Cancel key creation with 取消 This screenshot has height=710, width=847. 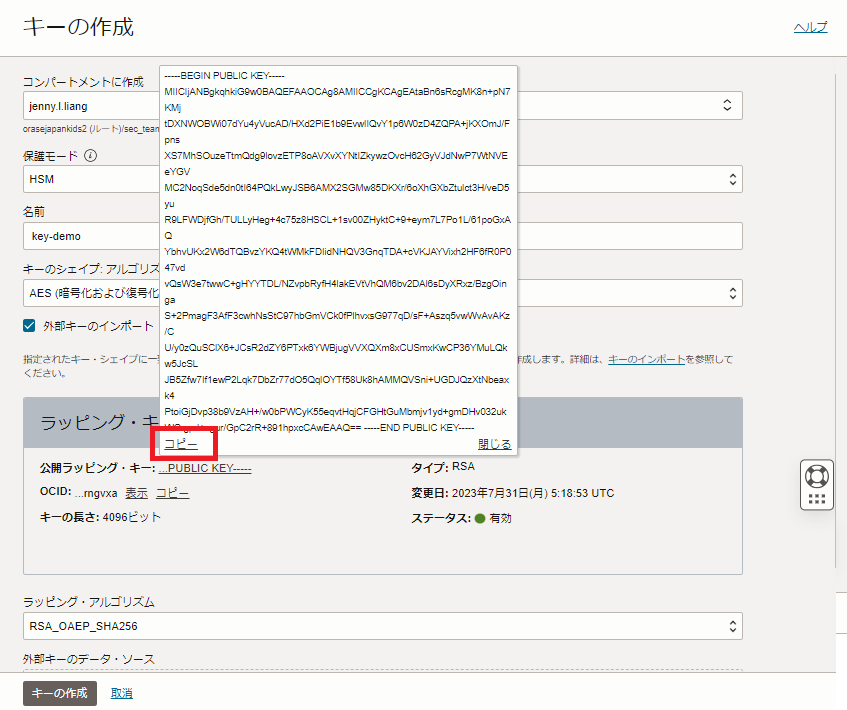point(122,693)
